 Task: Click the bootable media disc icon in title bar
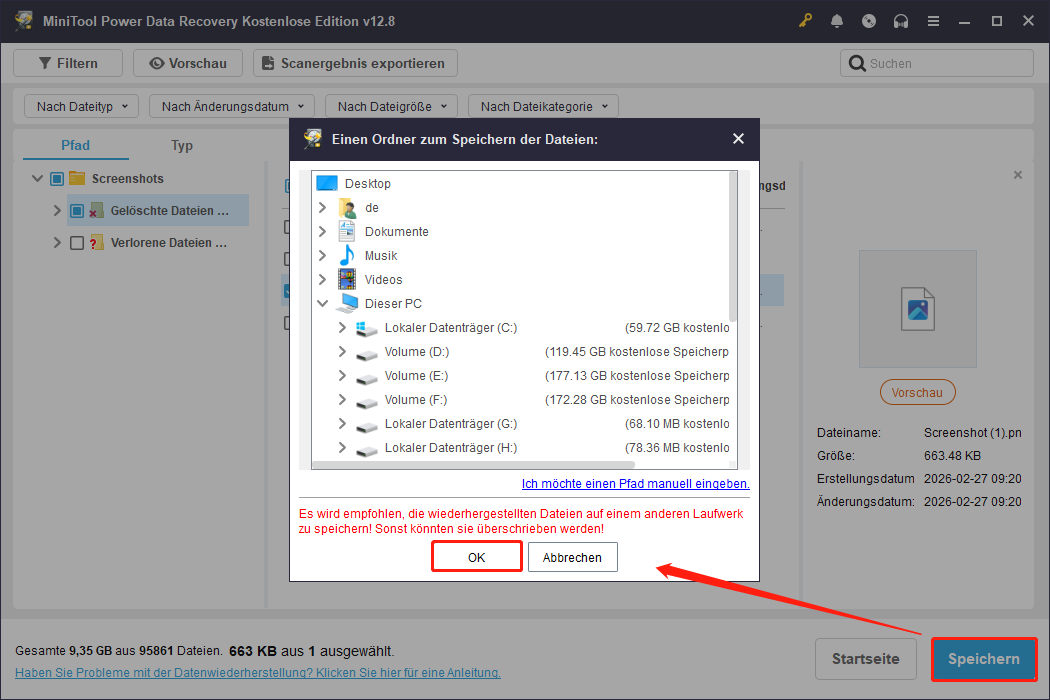click(869, 20)
